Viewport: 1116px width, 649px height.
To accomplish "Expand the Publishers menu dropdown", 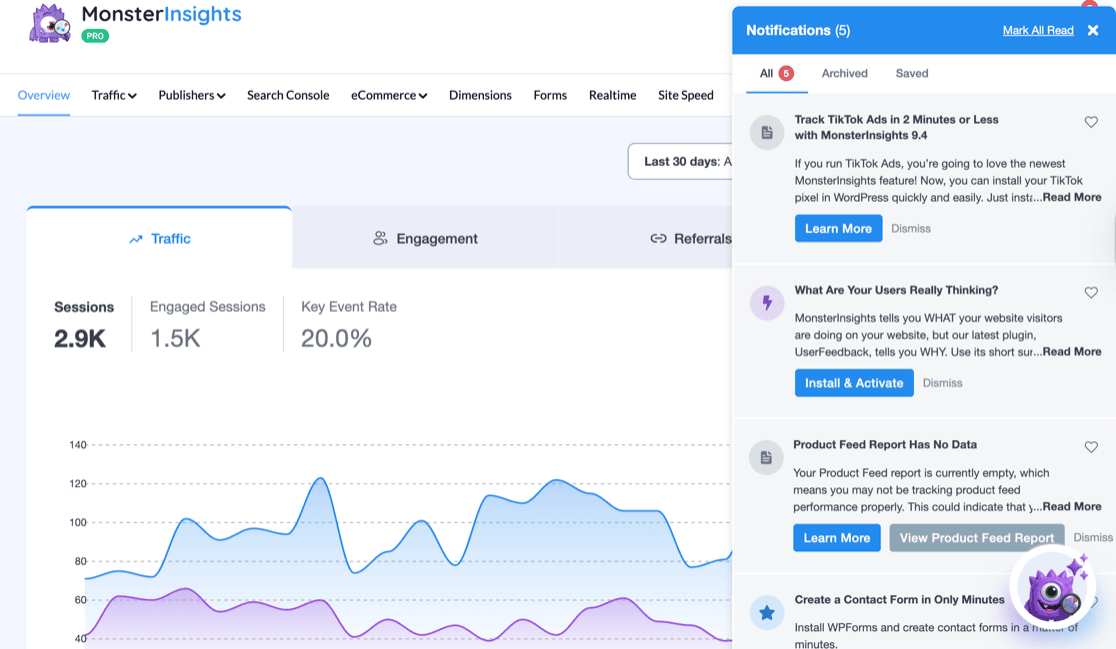I will 191,95.
